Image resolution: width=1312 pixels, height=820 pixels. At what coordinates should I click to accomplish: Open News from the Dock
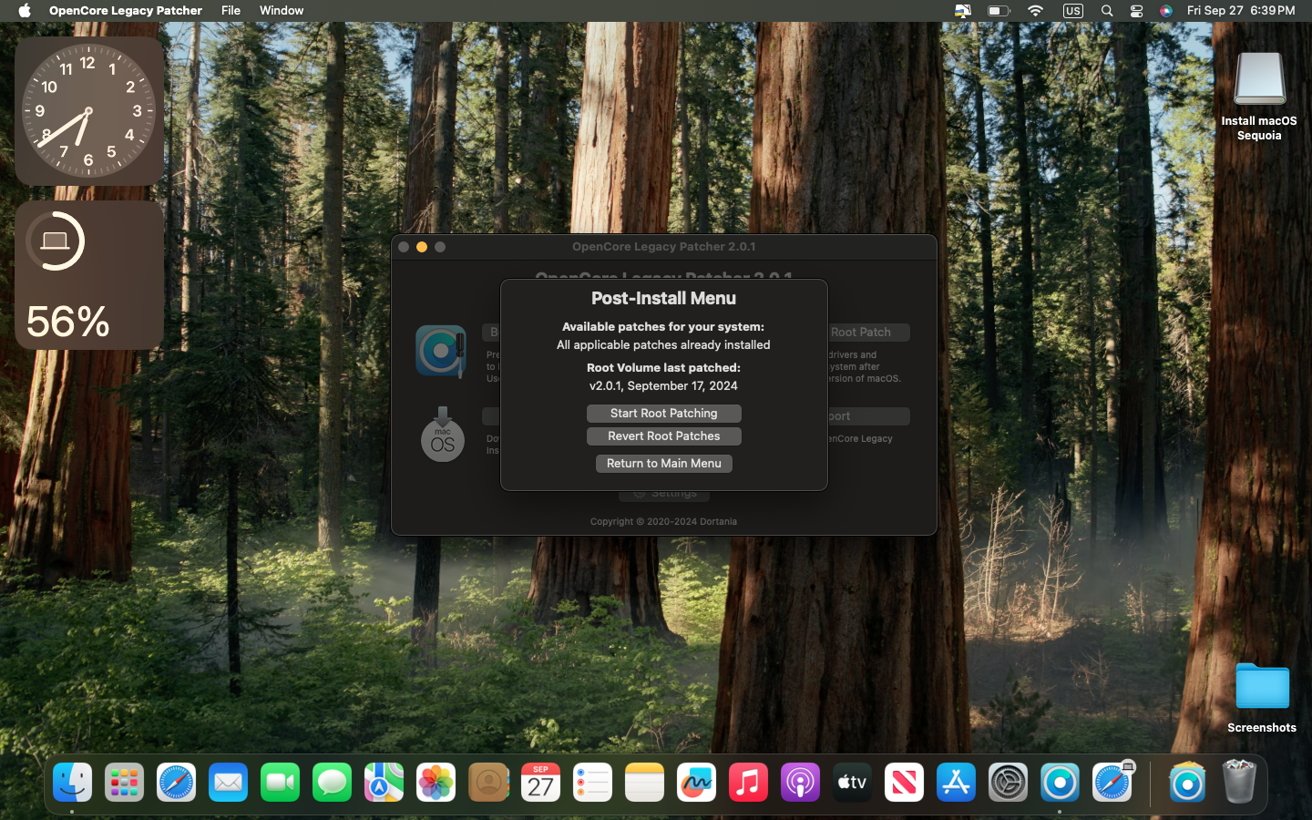[904, 782]
